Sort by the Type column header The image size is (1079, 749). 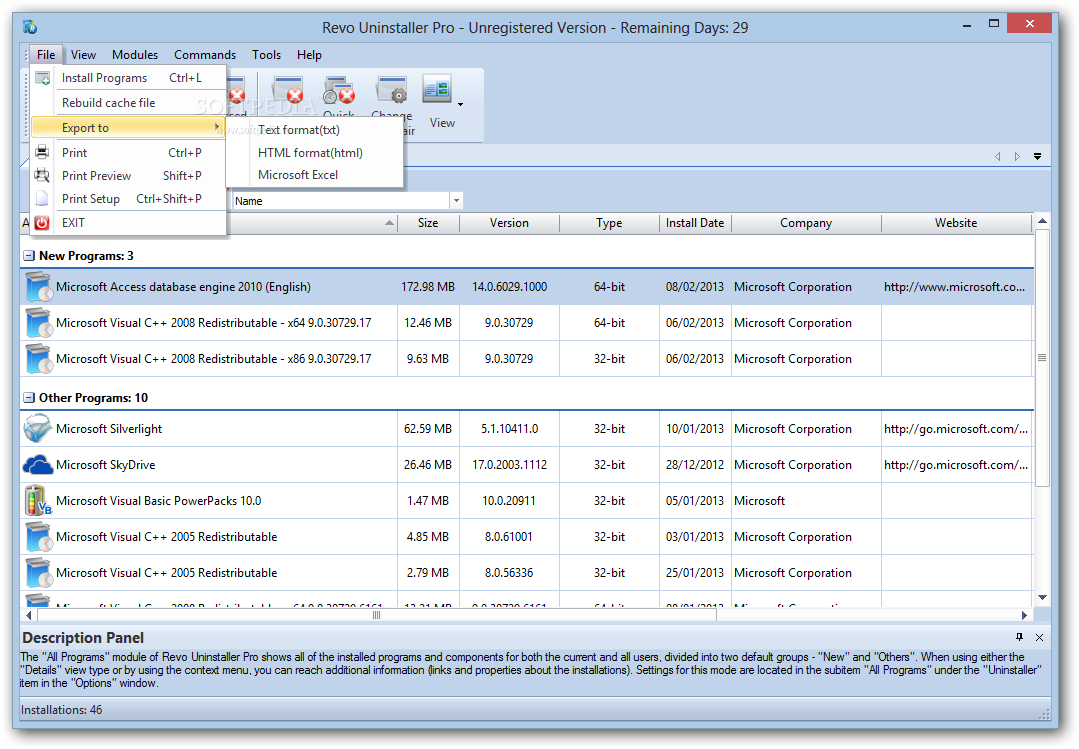coord(609,222)
